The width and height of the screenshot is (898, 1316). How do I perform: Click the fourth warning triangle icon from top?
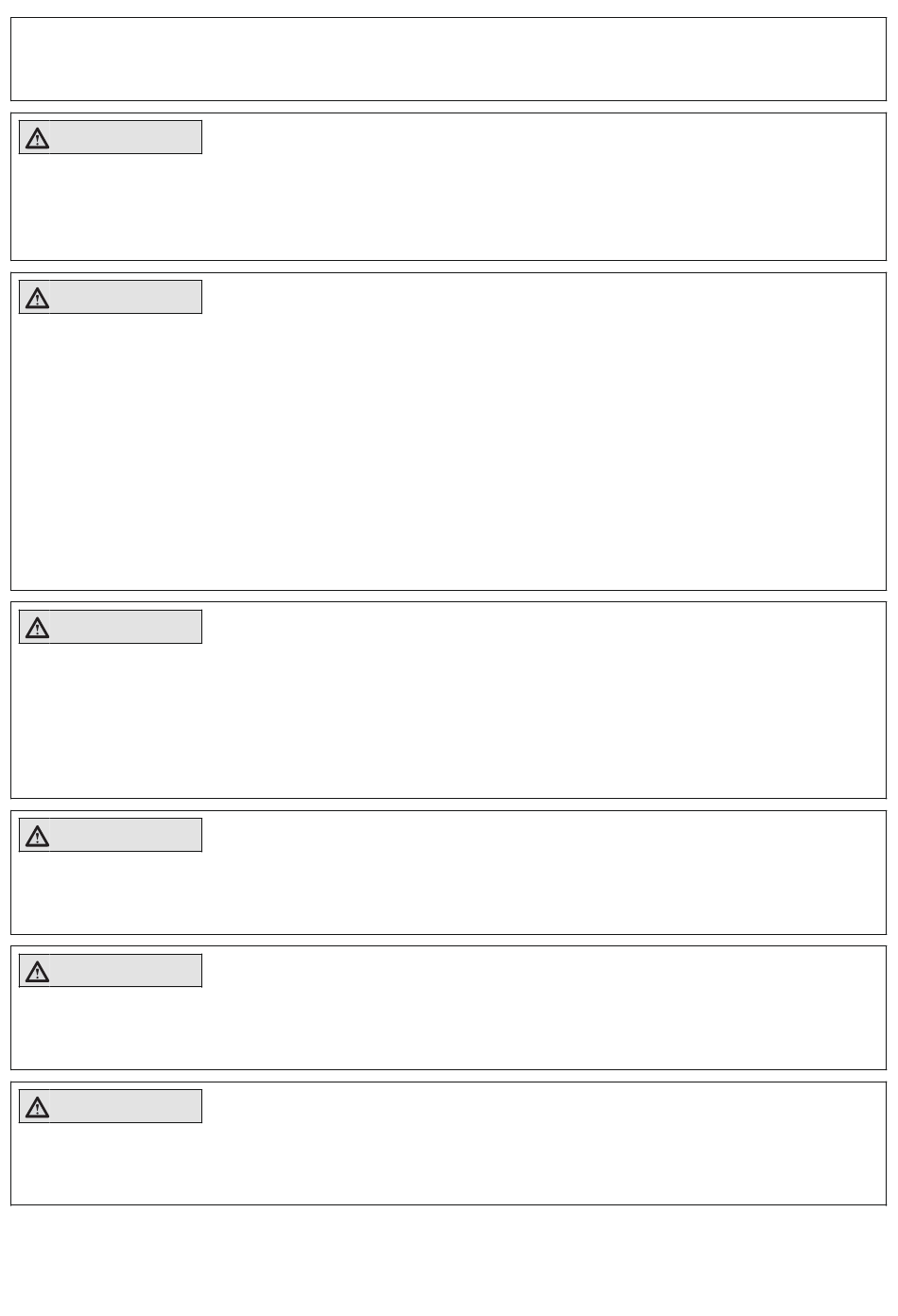coord(37,836)
